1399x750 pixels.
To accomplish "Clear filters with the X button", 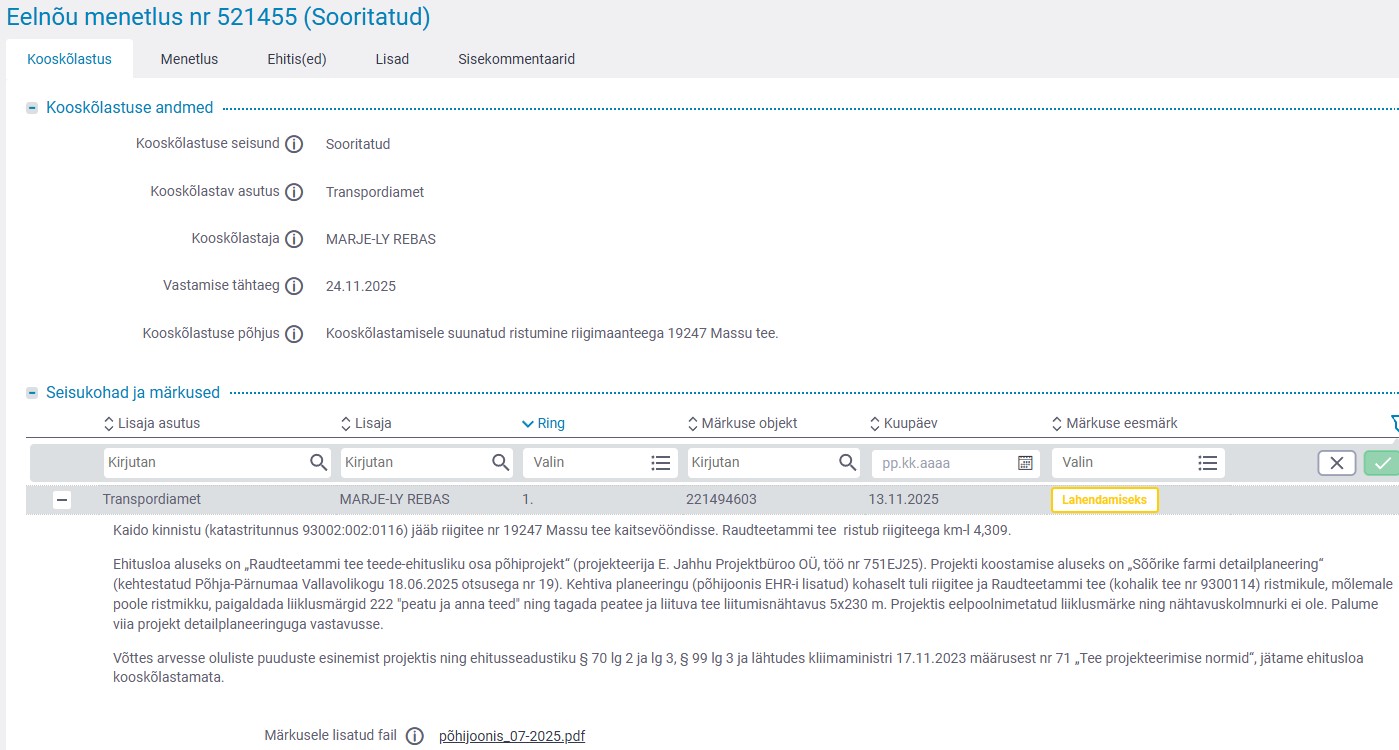I will tap(1336, 463).
